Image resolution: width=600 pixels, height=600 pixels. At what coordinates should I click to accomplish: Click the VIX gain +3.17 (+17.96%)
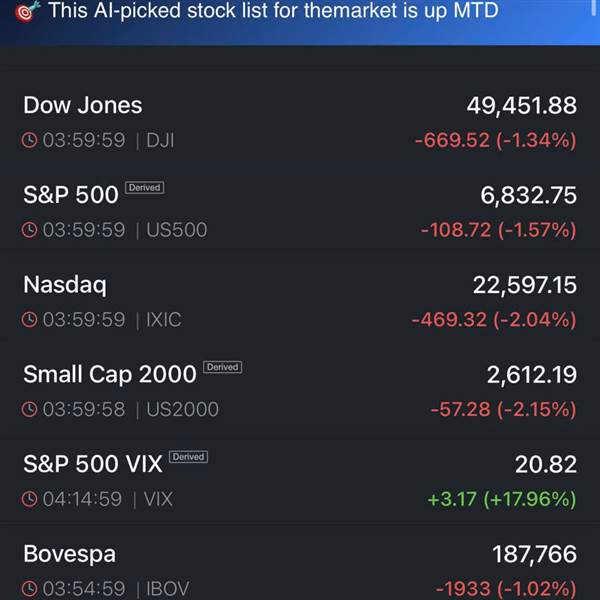[x=501, y=499]
